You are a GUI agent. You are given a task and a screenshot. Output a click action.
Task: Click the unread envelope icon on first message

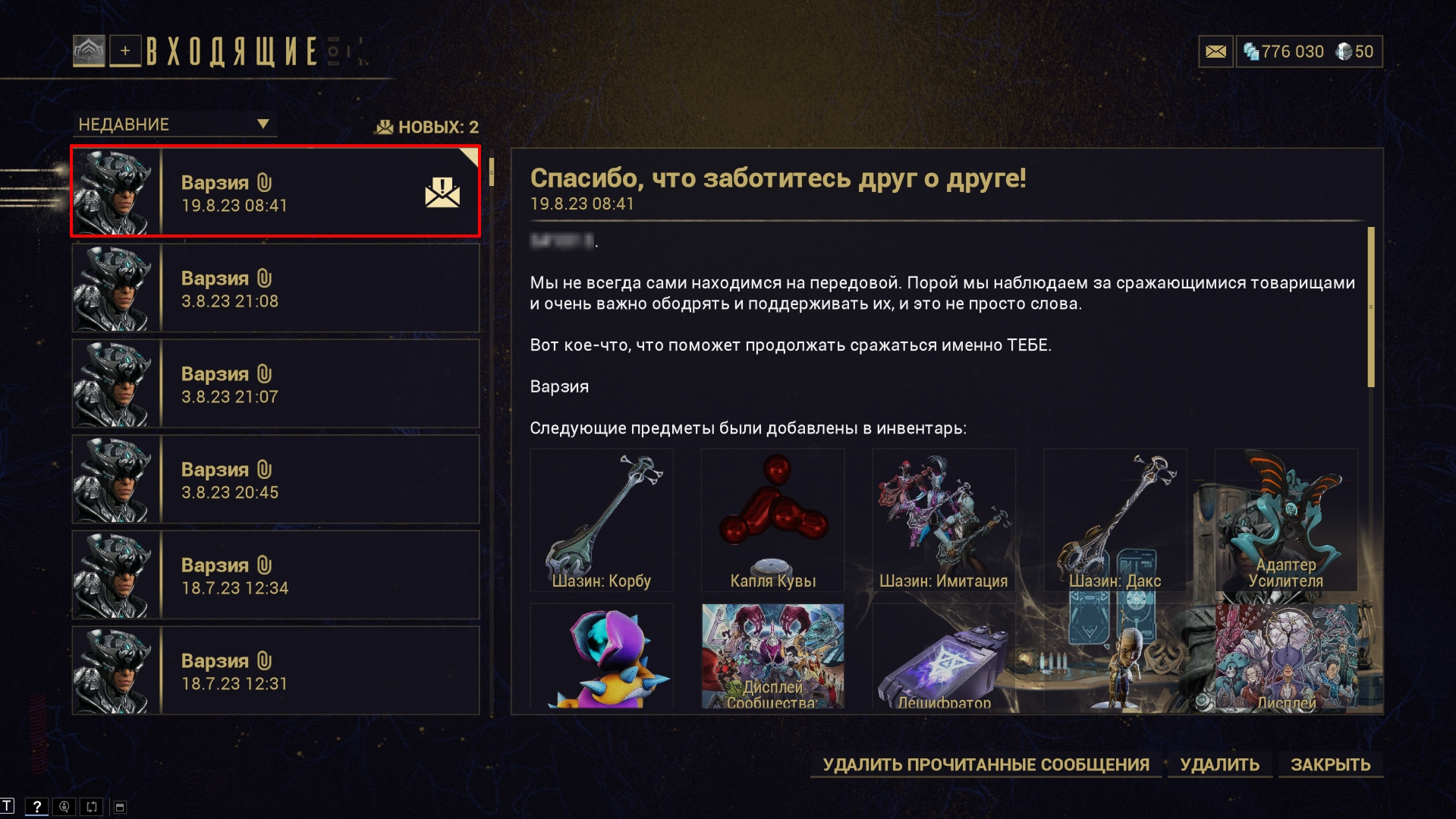point(442,193)
